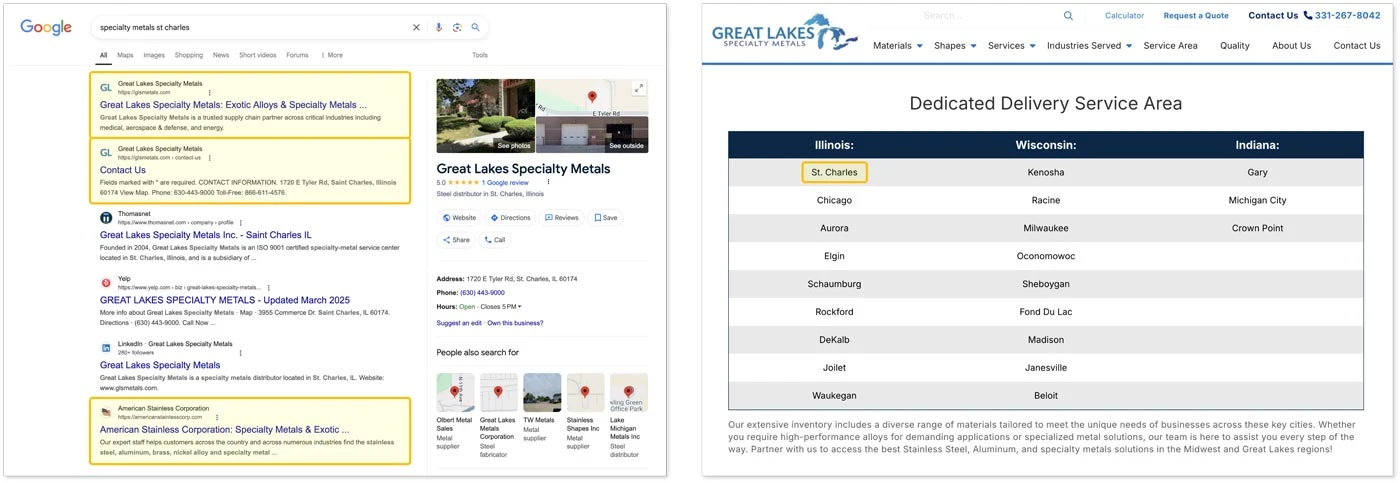Click the Google logo
This screenshot has width=1400, height=483.
46,27
